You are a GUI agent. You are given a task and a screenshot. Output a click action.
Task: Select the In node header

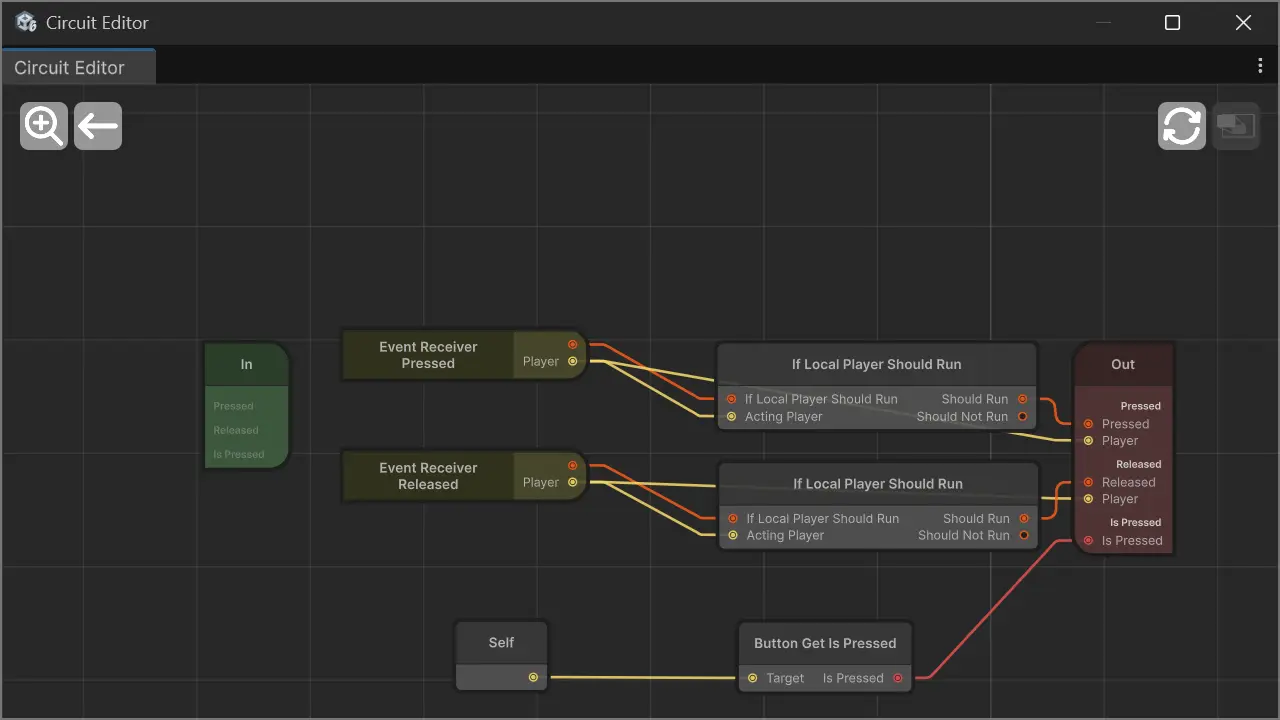(246, 364)
